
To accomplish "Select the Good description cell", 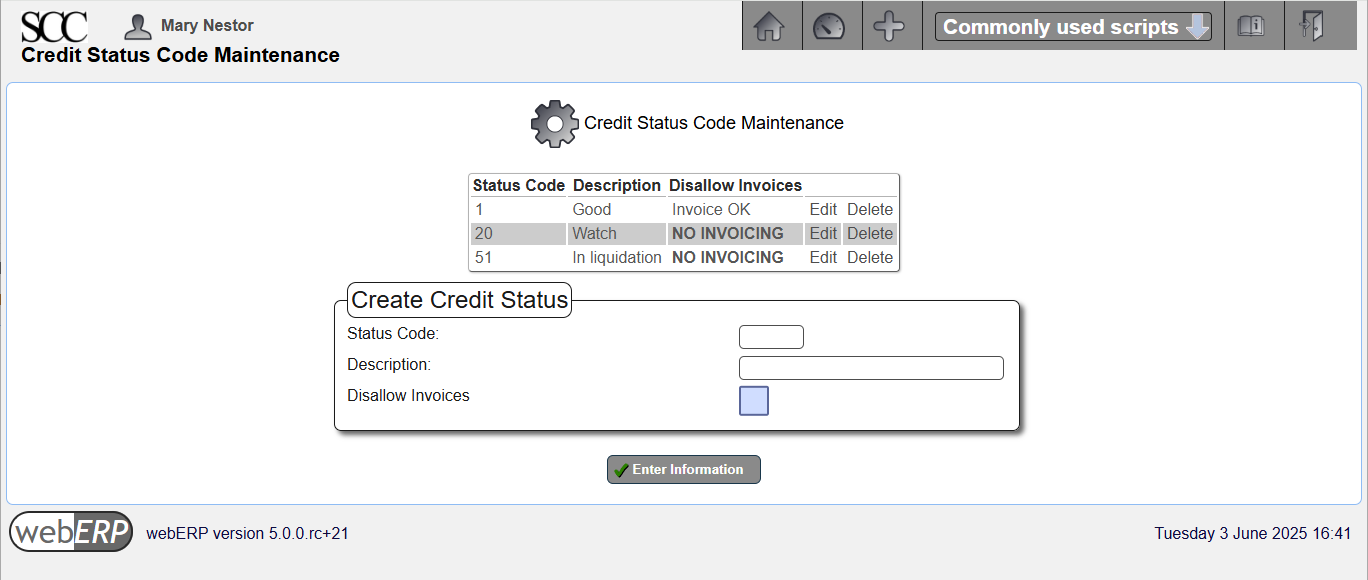I will pos(617,210).
